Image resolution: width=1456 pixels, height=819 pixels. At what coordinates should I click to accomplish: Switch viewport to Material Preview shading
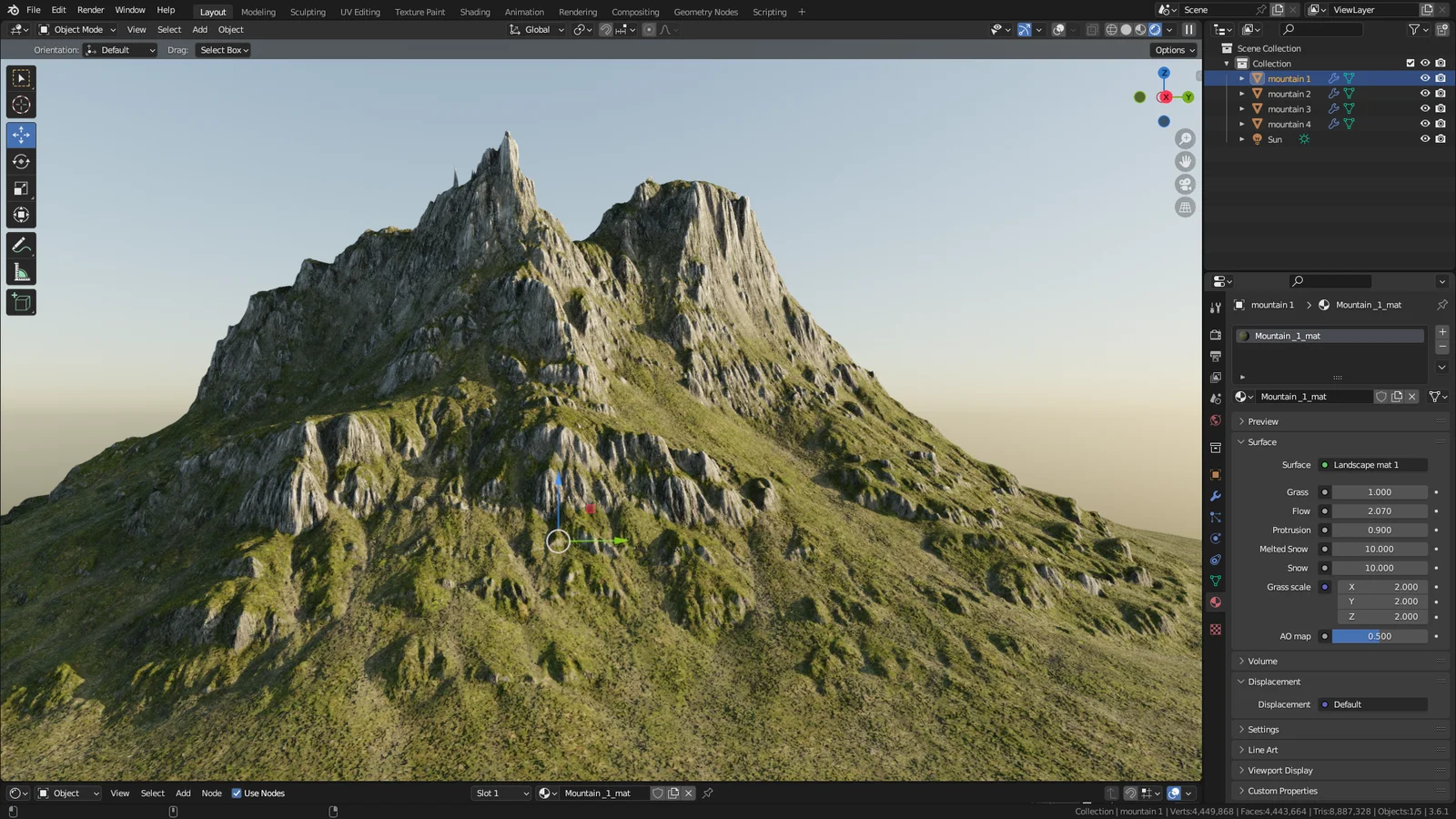[x=1139, y=29]
